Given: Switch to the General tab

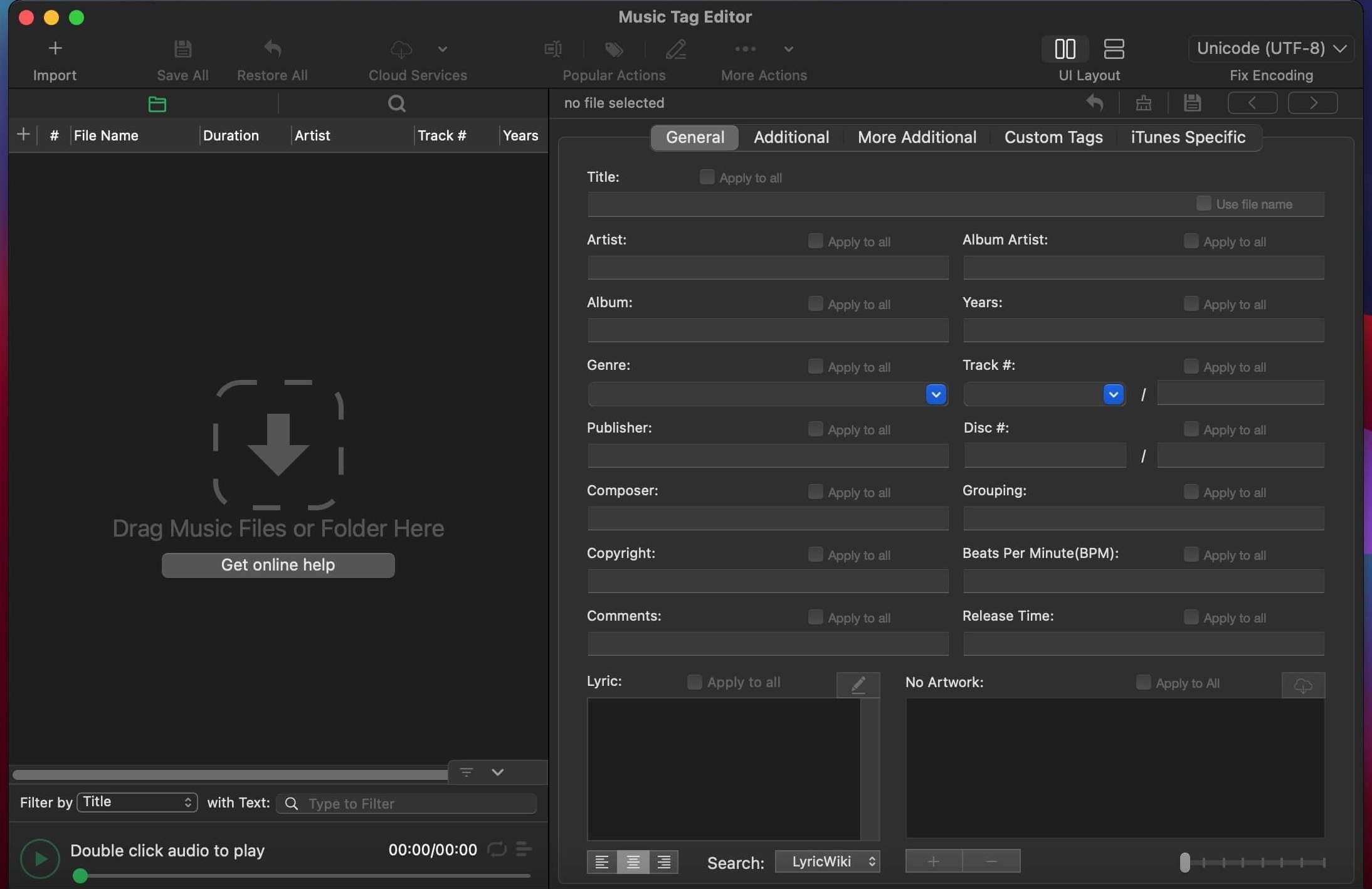Looking at the screenshot, I should coord(695,137).
